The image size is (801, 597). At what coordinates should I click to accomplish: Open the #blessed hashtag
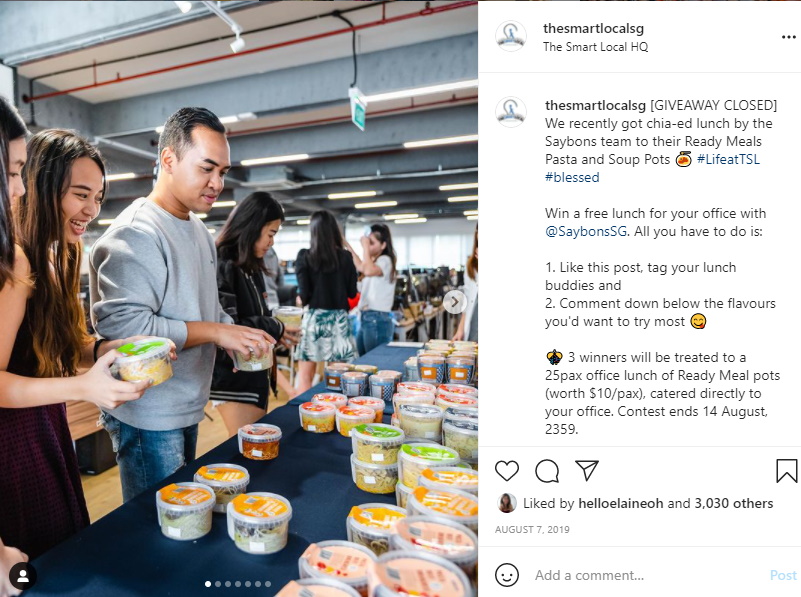click(x=572, y=177)
